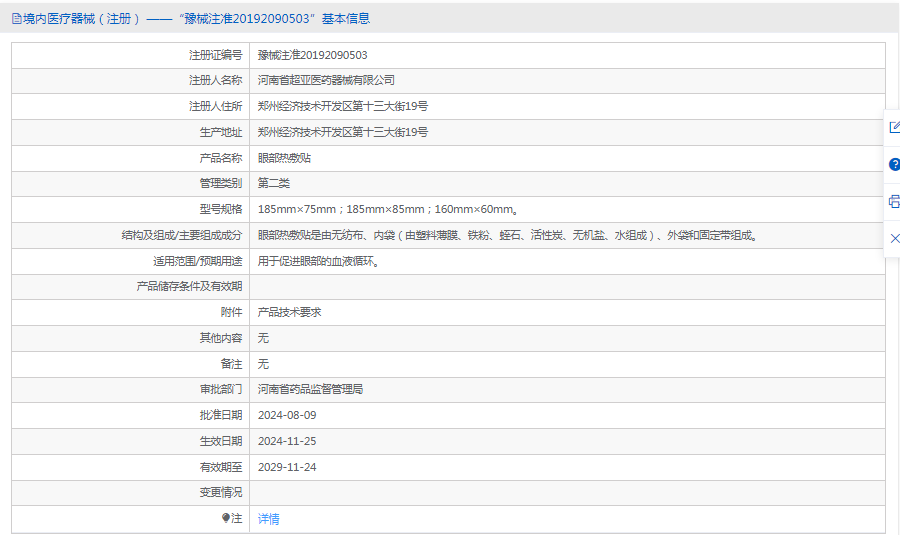Click the document icon beside page title

click(x=16, y=18)
